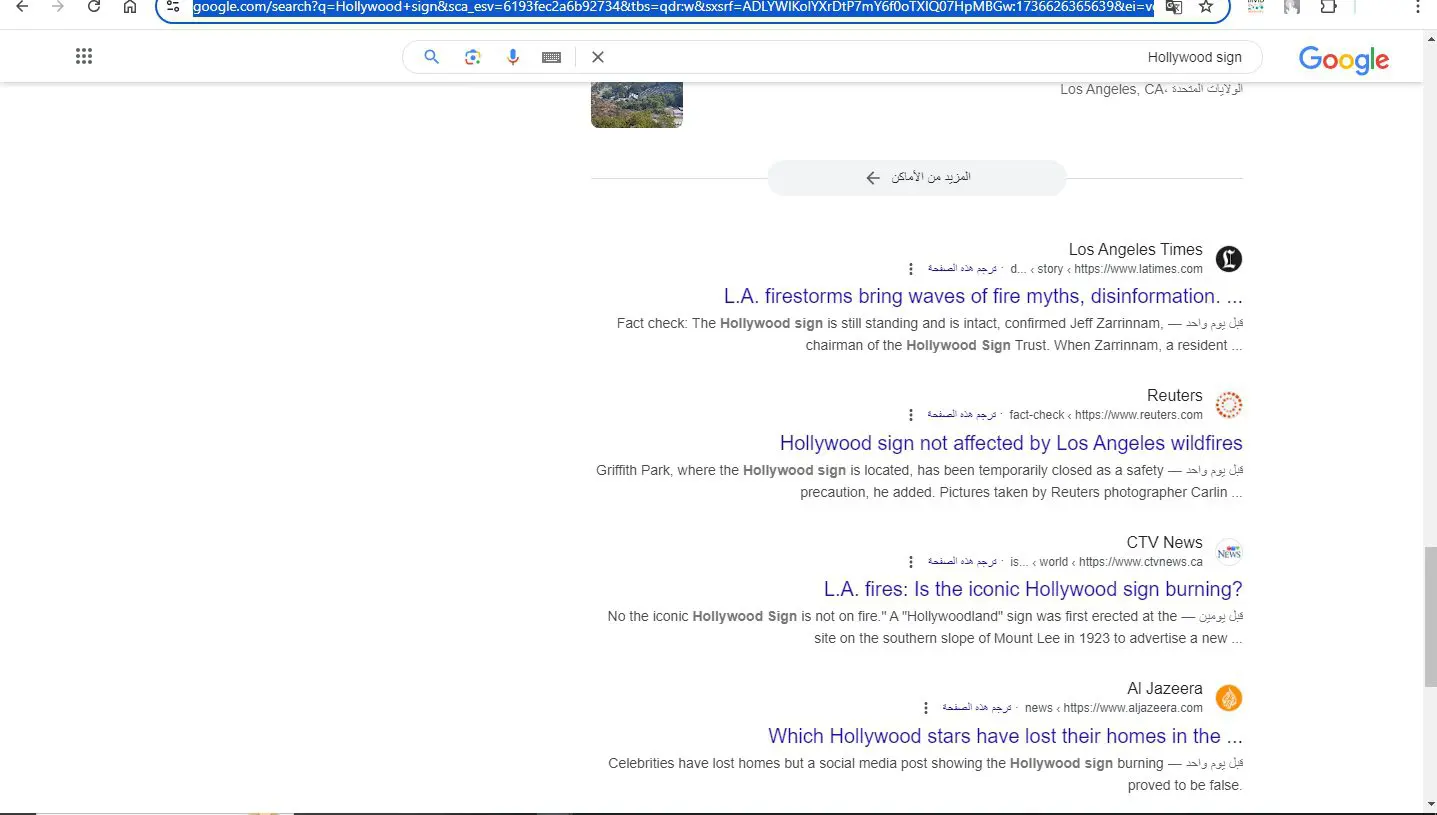This screenshot has width=1437, height=815.
Task: Translate the Reuters result page
Action: point(962,415)
